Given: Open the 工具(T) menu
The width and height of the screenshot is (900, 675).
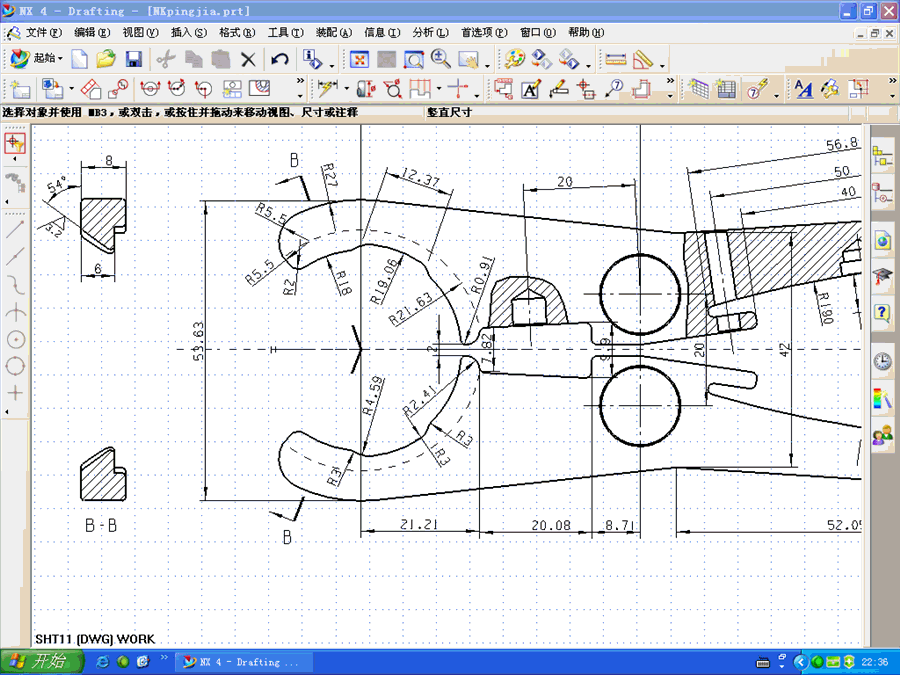Looking at the screenshot, I should [285, 33].
